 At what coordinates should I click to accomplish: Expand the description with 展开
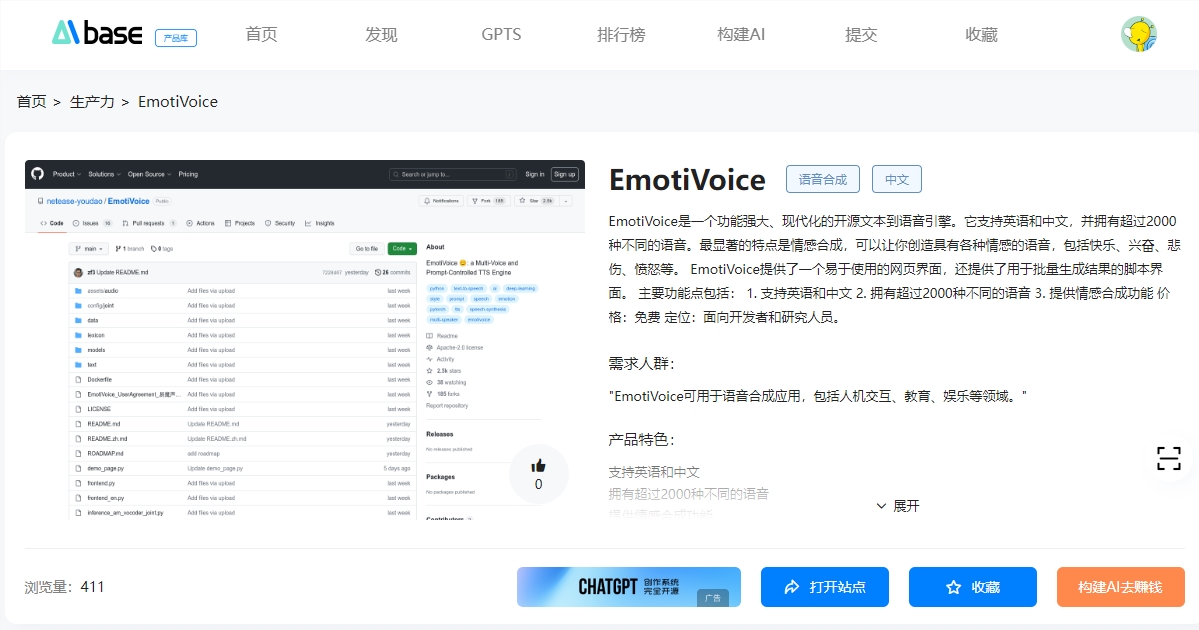(898, 506)
